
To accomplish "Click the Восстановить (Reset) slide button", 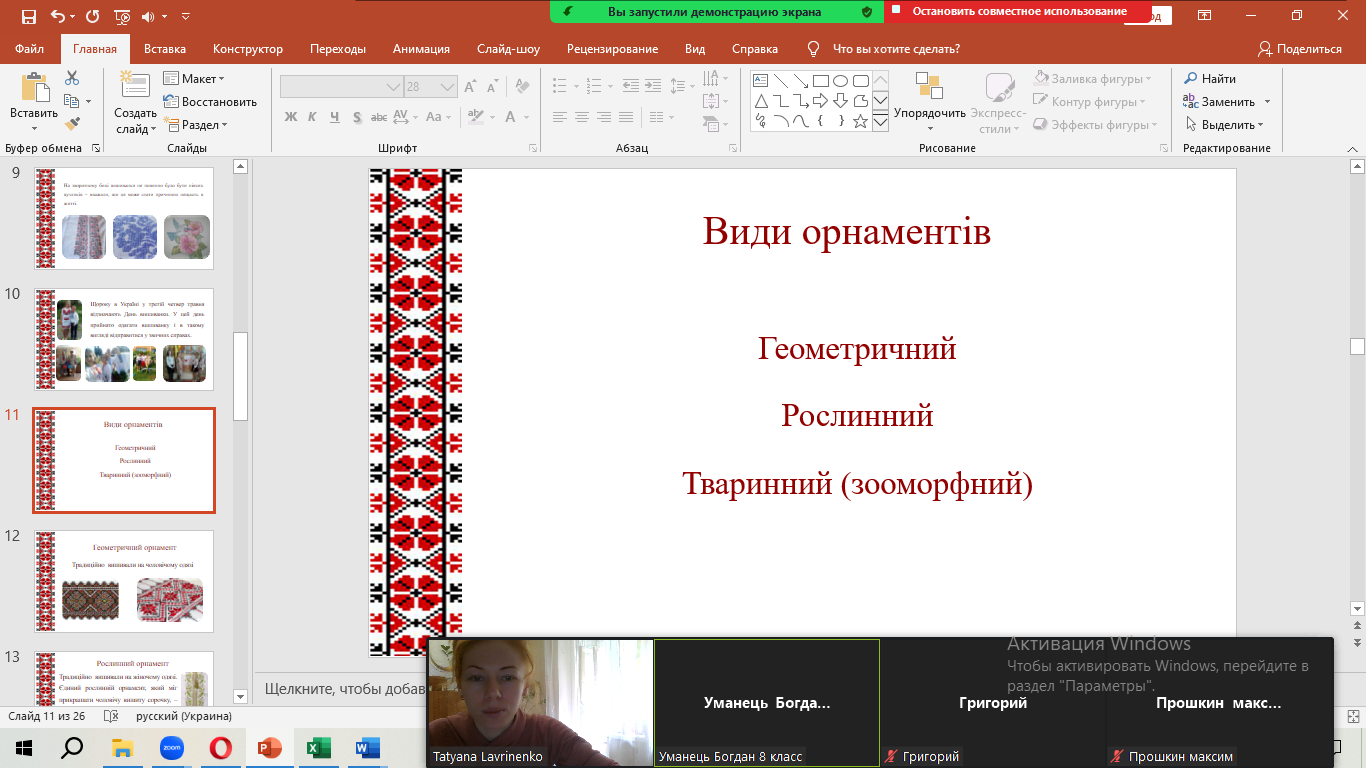I will 210,102.
